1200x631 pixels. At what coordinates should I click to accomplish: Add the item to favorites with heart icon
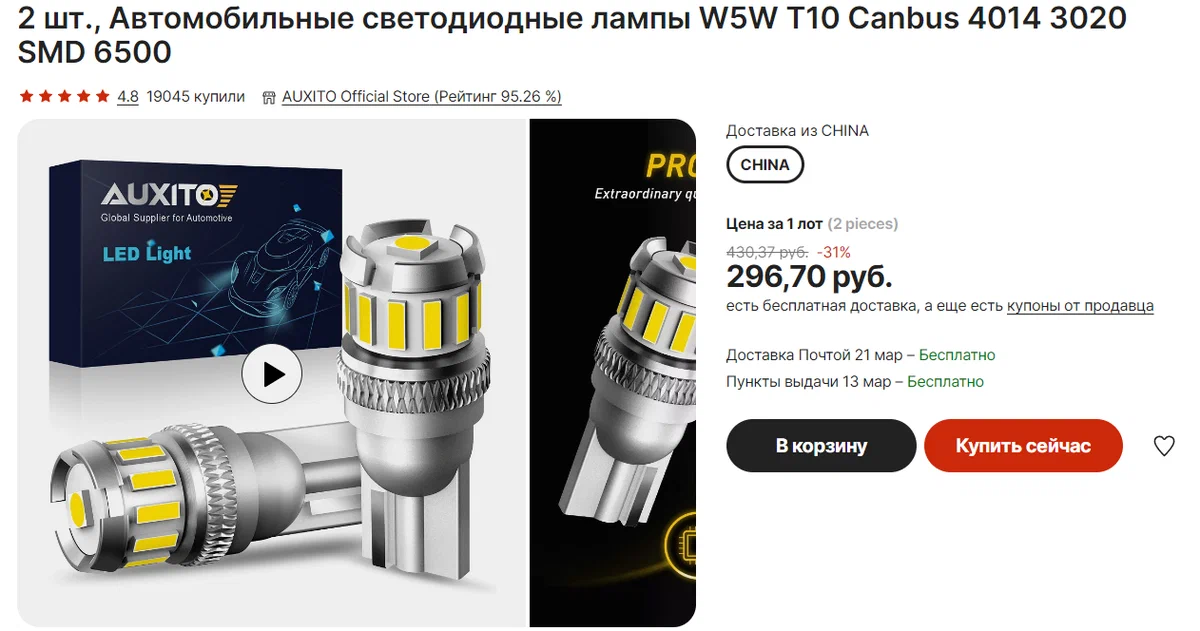click(x=1164, y=446)
